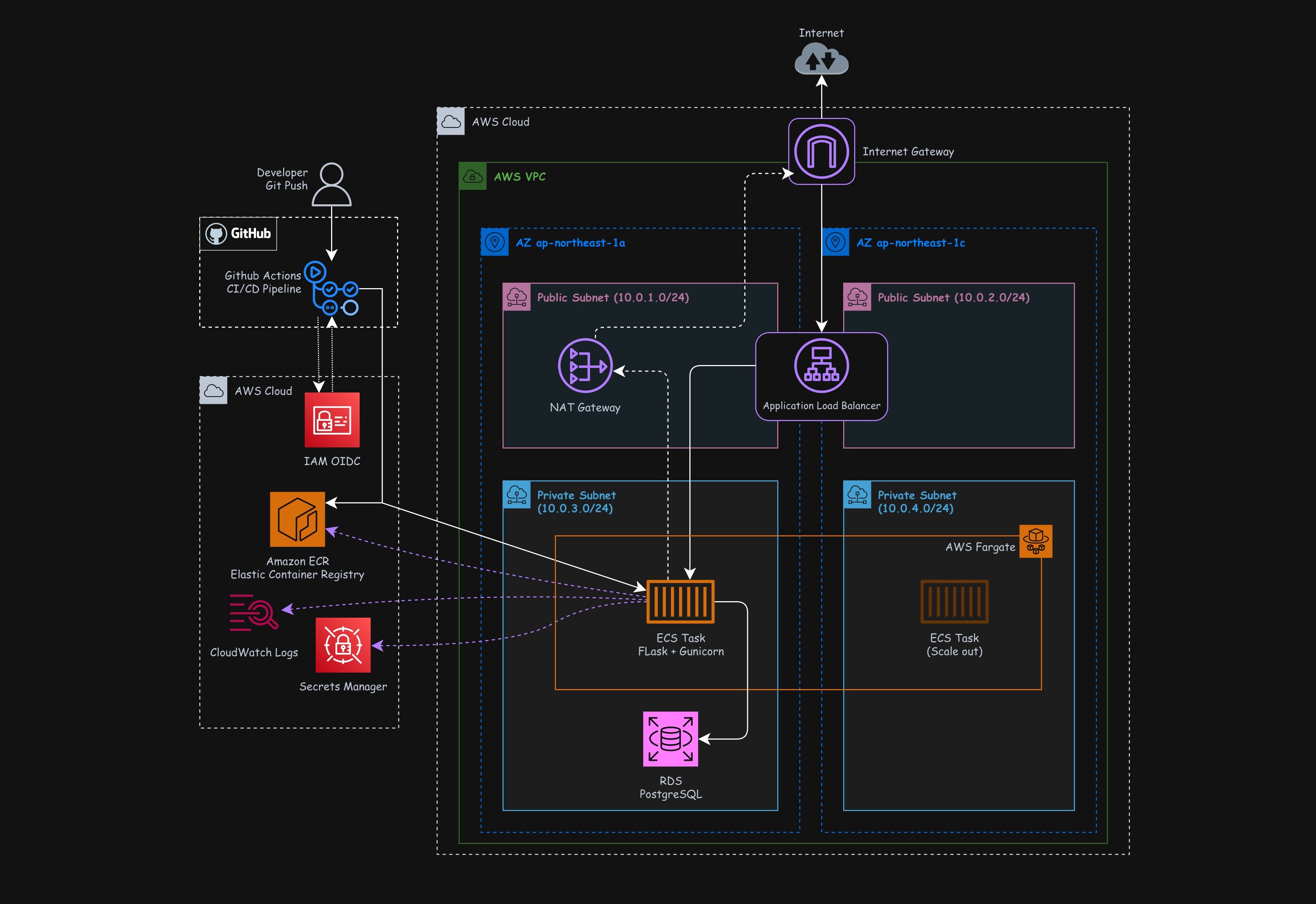
Task: Click the GitHub logo label
Action: point(238,233)
